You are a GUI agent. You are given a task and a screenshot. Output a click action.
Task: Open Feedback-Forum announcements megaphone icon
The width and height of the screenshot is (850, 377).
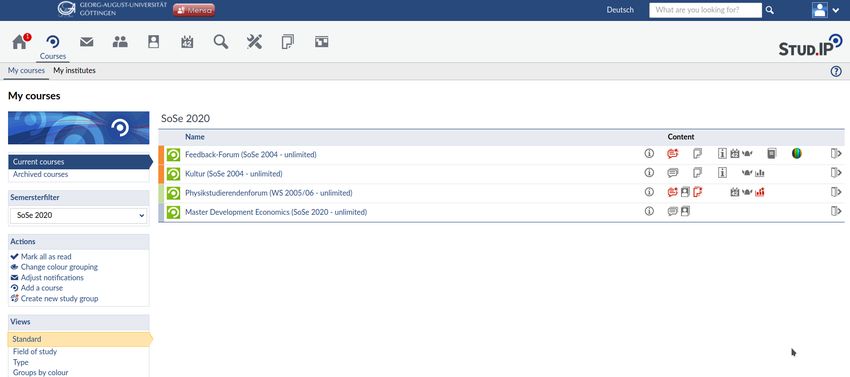tap(747, 154)
